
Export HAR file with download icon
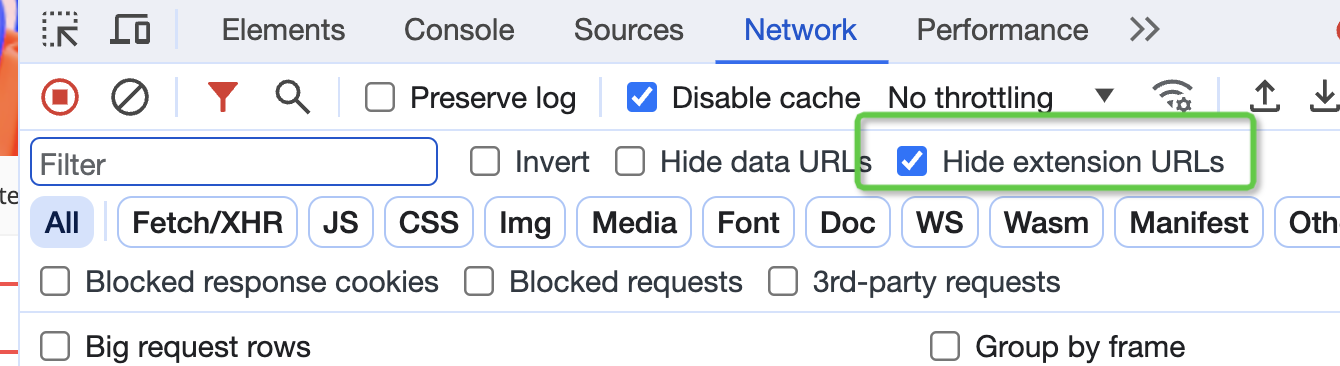click(1325, 97)
